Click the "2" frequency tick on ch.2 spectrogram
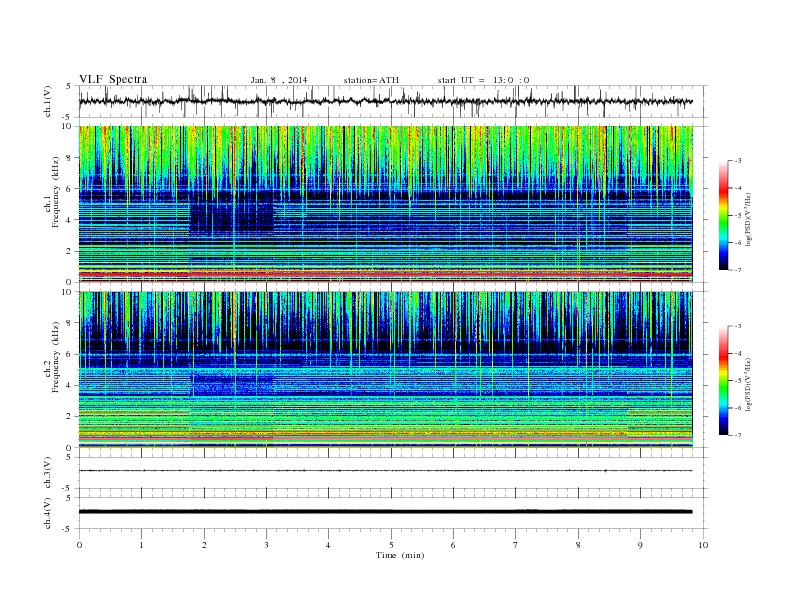This screenshot has height=612, width=792. (x=69, y=417)
